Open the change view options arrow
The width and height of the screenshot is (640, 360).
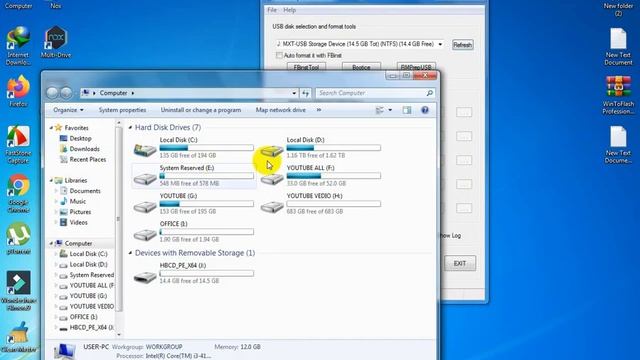click(x=390, y=110)
